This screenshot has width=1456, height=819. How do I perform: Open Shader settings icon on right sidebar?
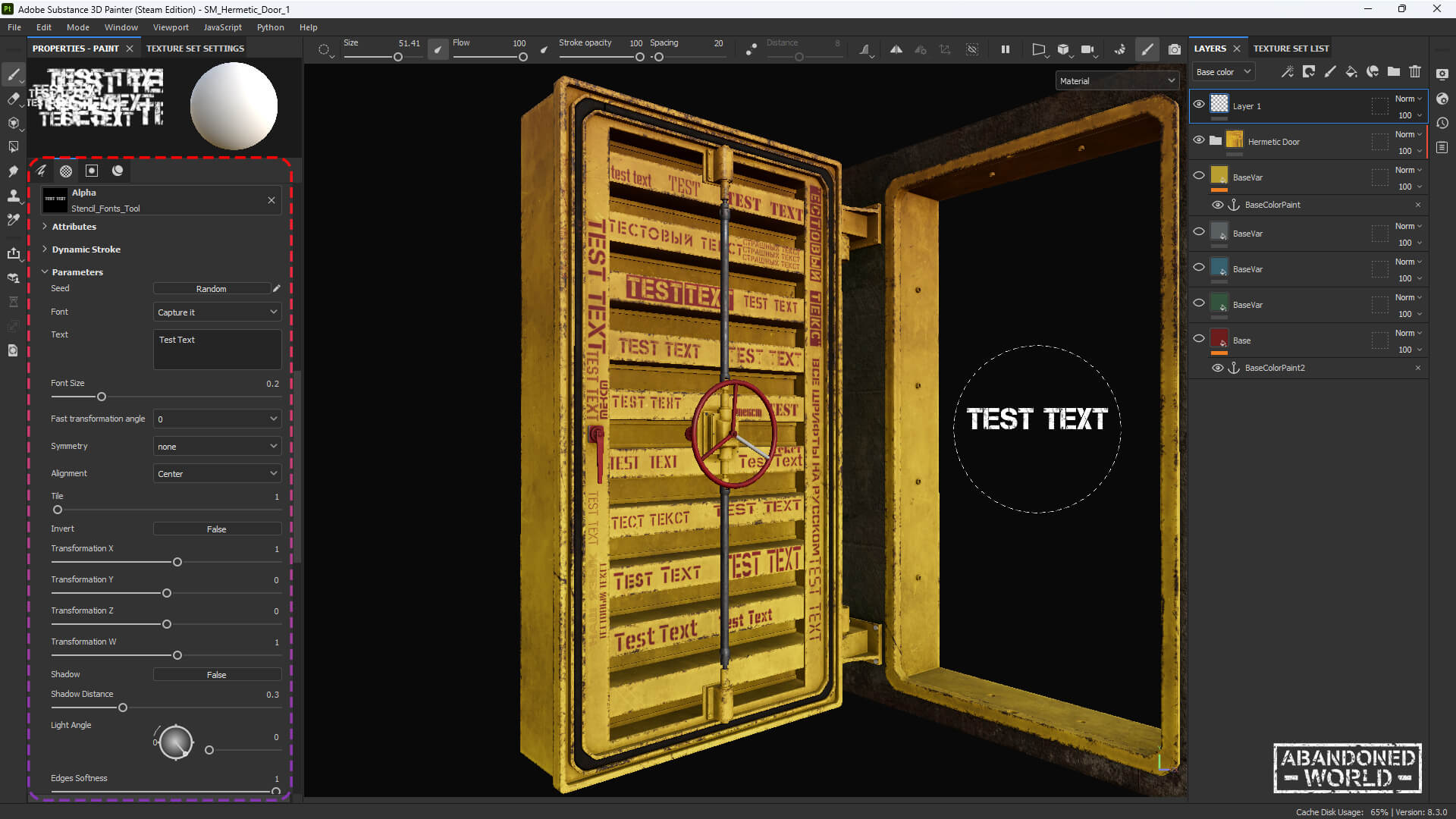[1442, 99]
